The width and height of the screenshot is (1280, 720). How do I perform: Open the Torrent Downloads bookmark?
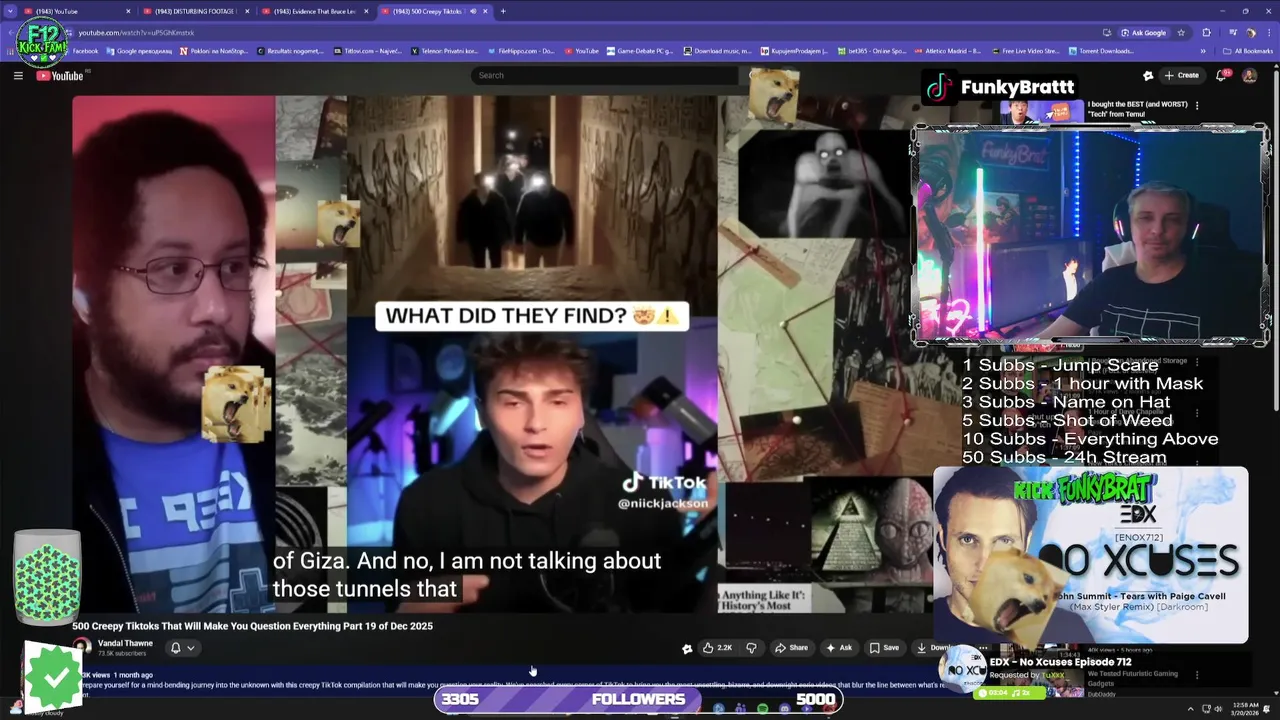[x=1102, y=51]
